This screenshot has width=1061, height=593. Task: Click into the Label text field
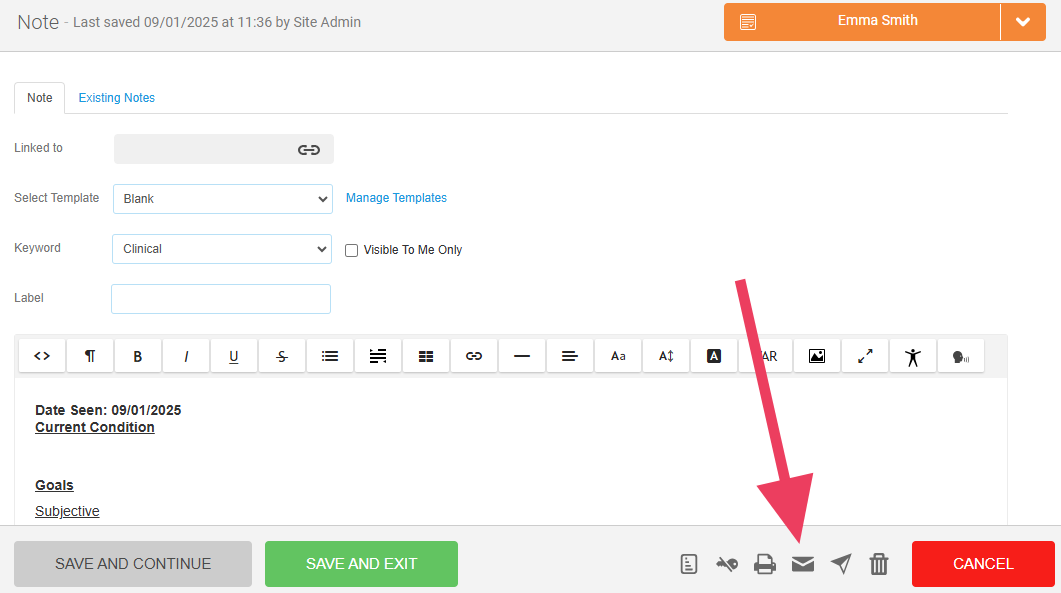(221, 299)
